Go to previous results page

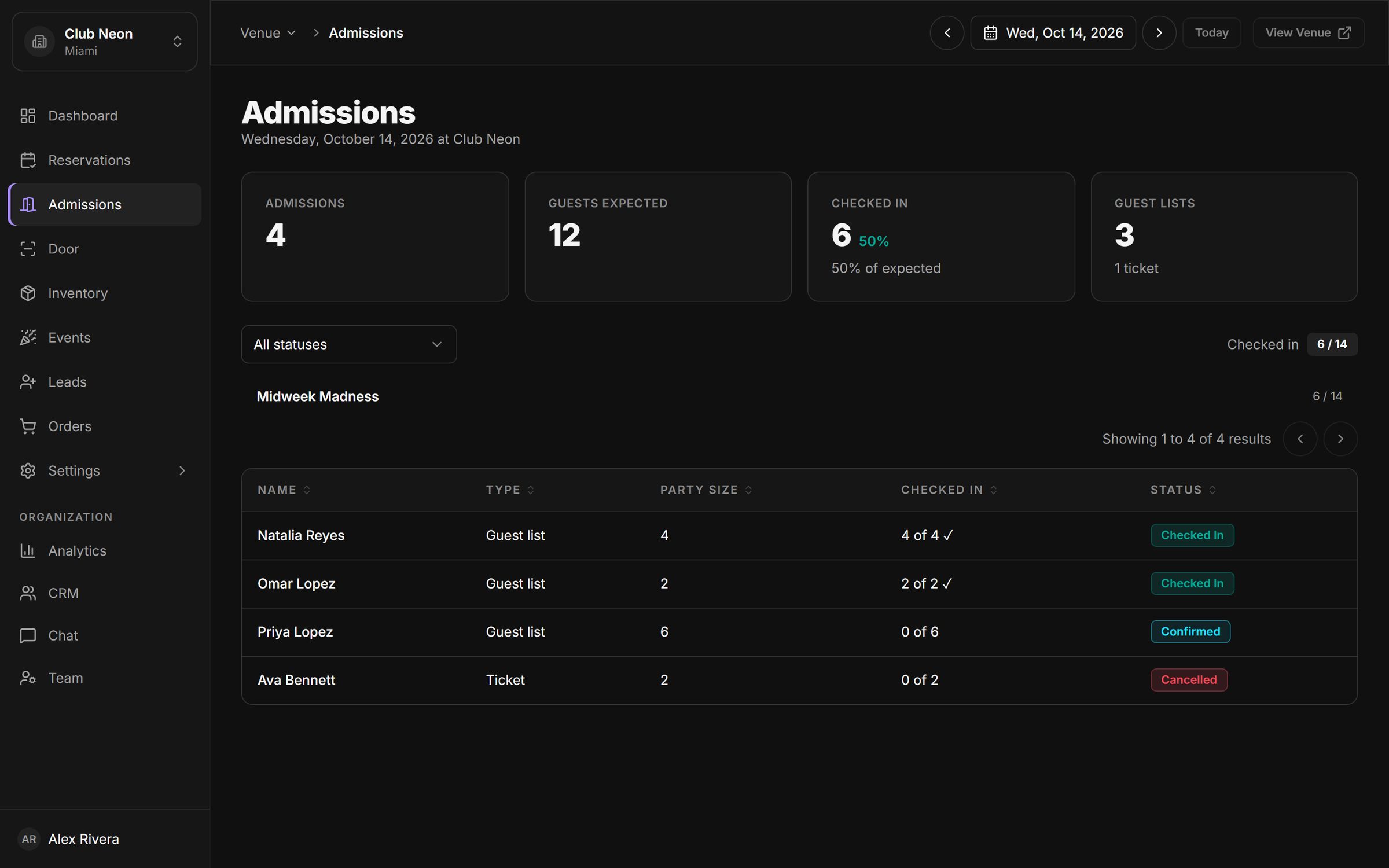(x=1300, y=439)
